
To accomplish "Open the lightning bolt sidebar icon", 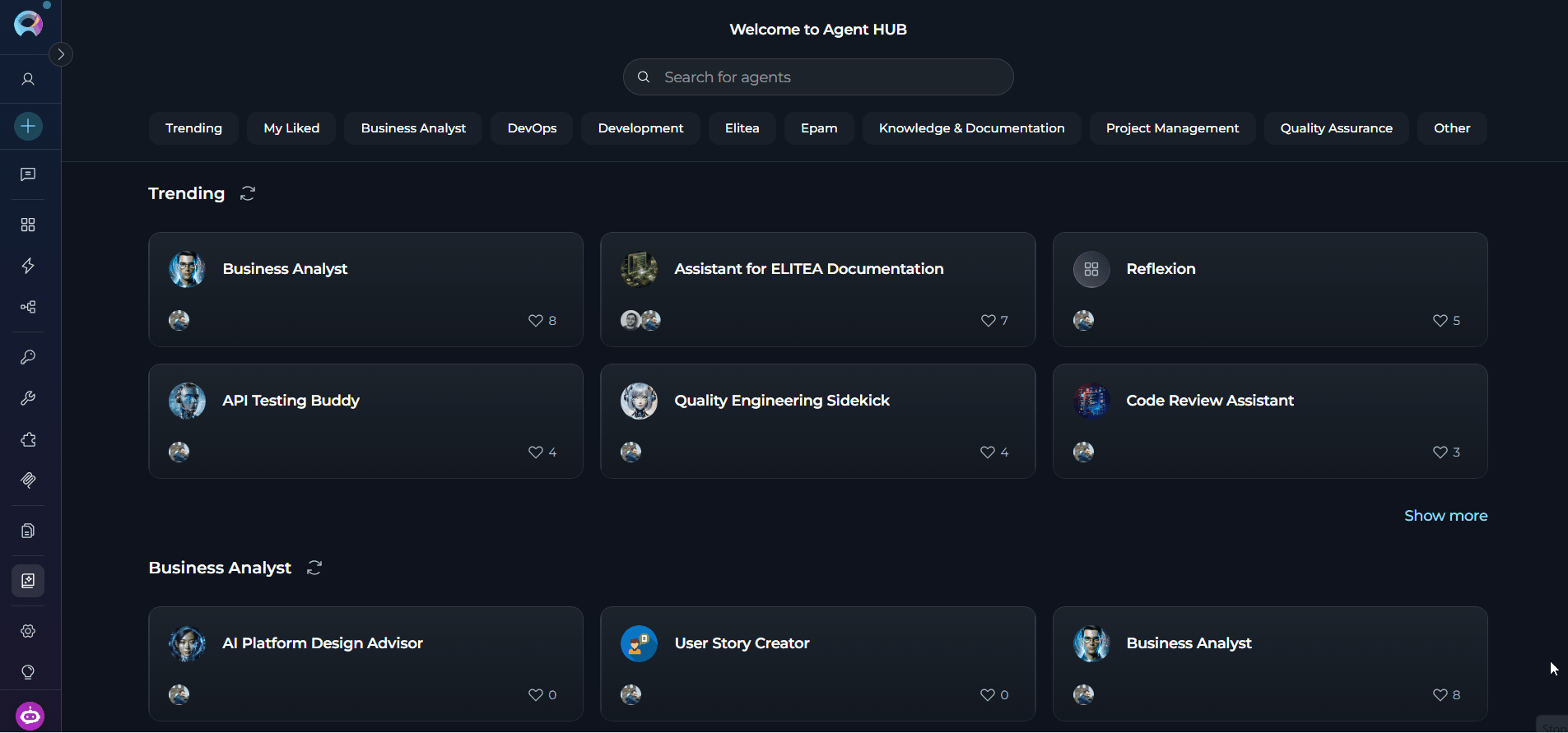I will click(x=28, y=266).
